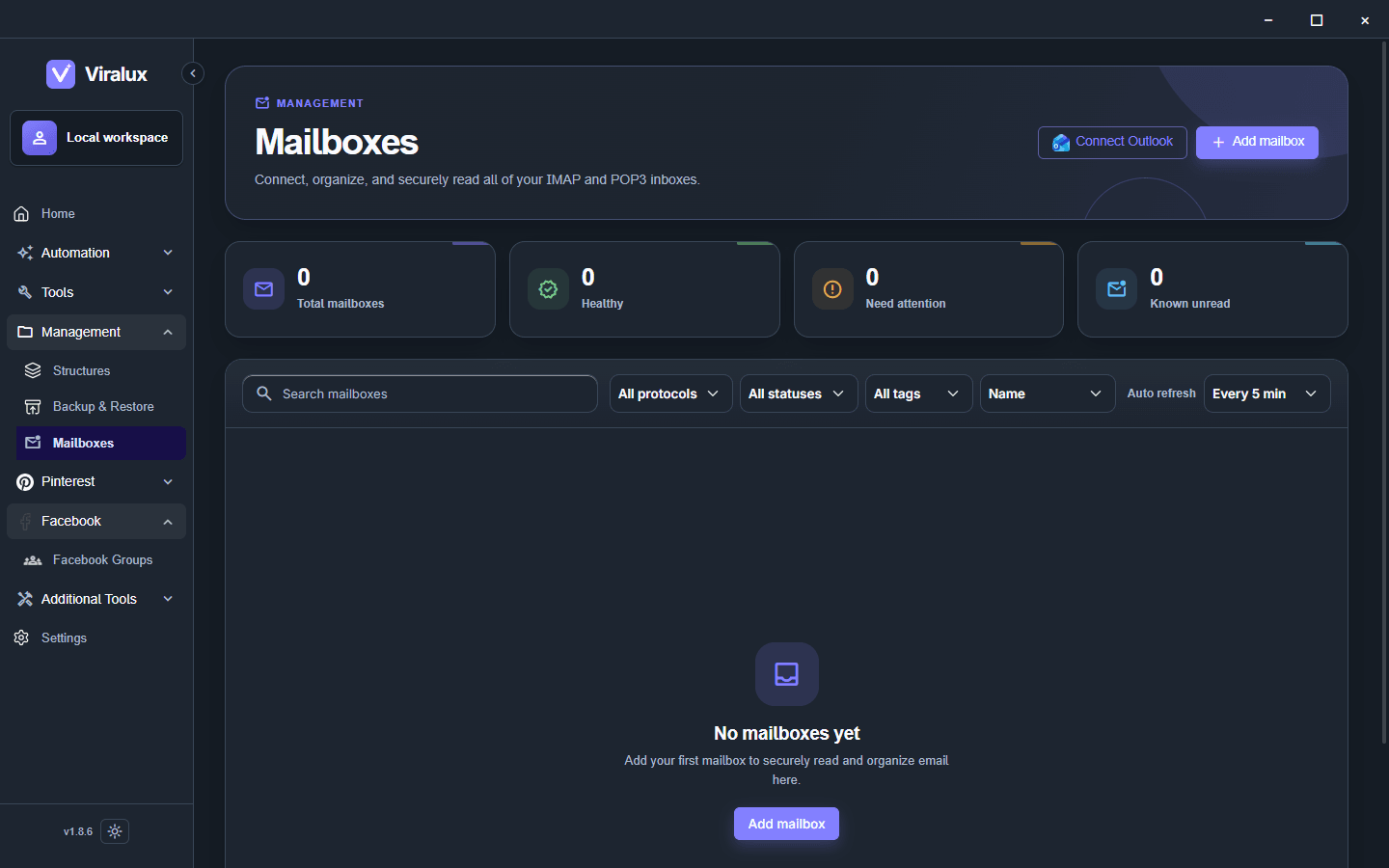This screenshot has width=1389, height=868.
Task: Close the Viralux window
Action: [x=1365, y=19]
